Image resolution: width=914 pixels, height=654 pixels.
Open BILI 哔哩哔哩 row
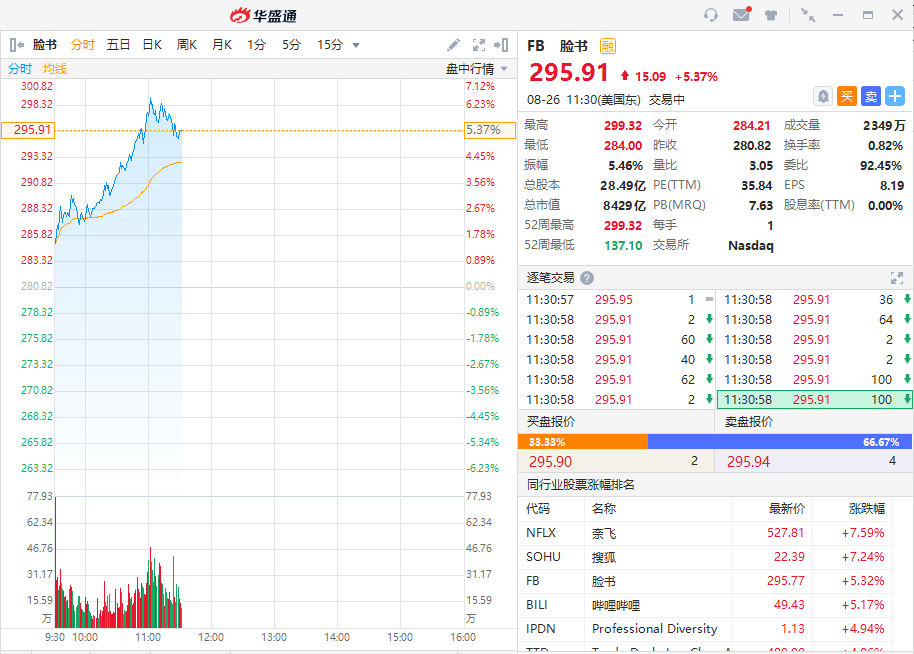[705, 604]
